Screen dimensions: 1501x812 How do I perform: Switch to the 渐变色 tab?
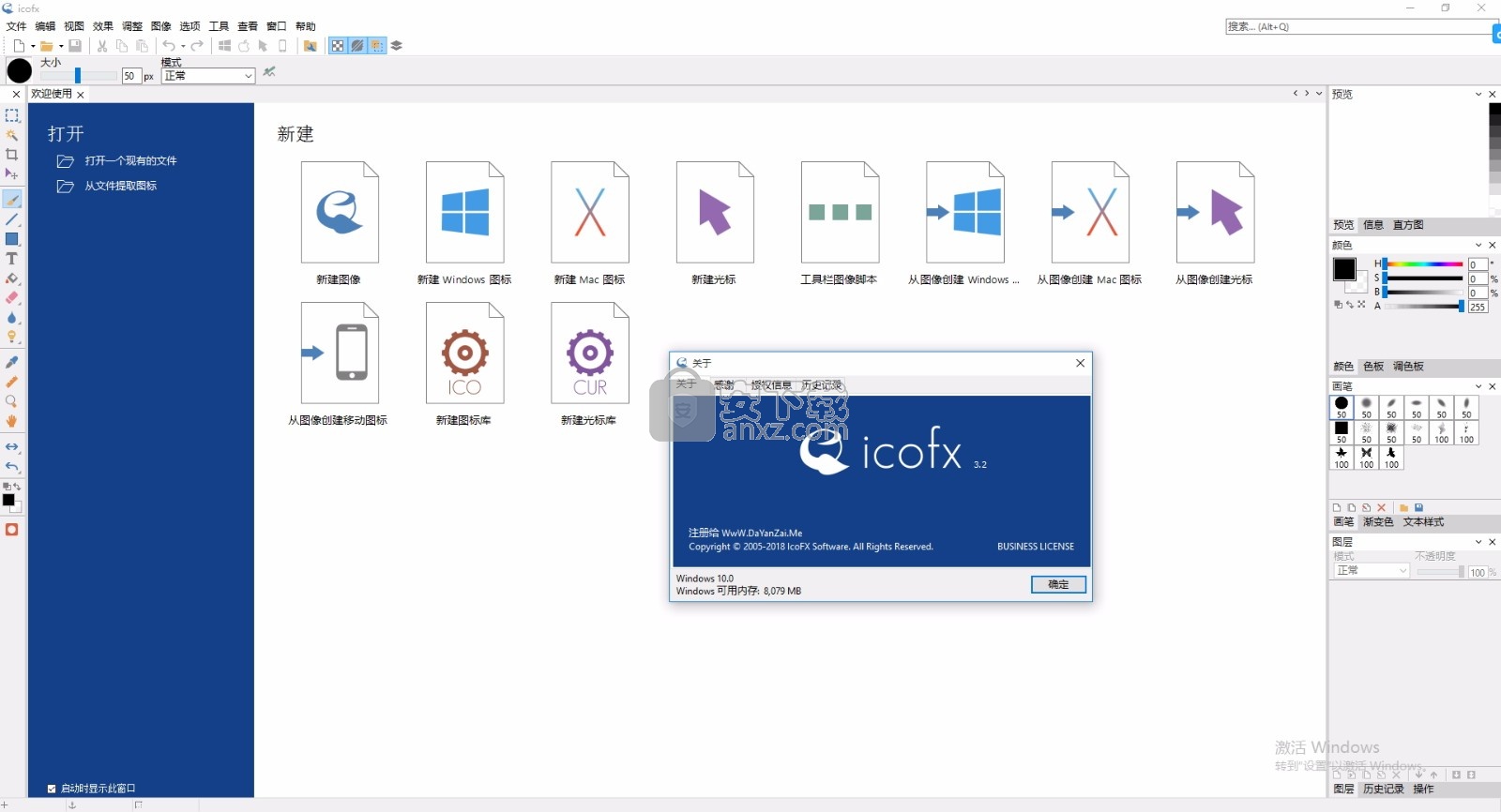pyautogui.click(x=1378, y=522)
